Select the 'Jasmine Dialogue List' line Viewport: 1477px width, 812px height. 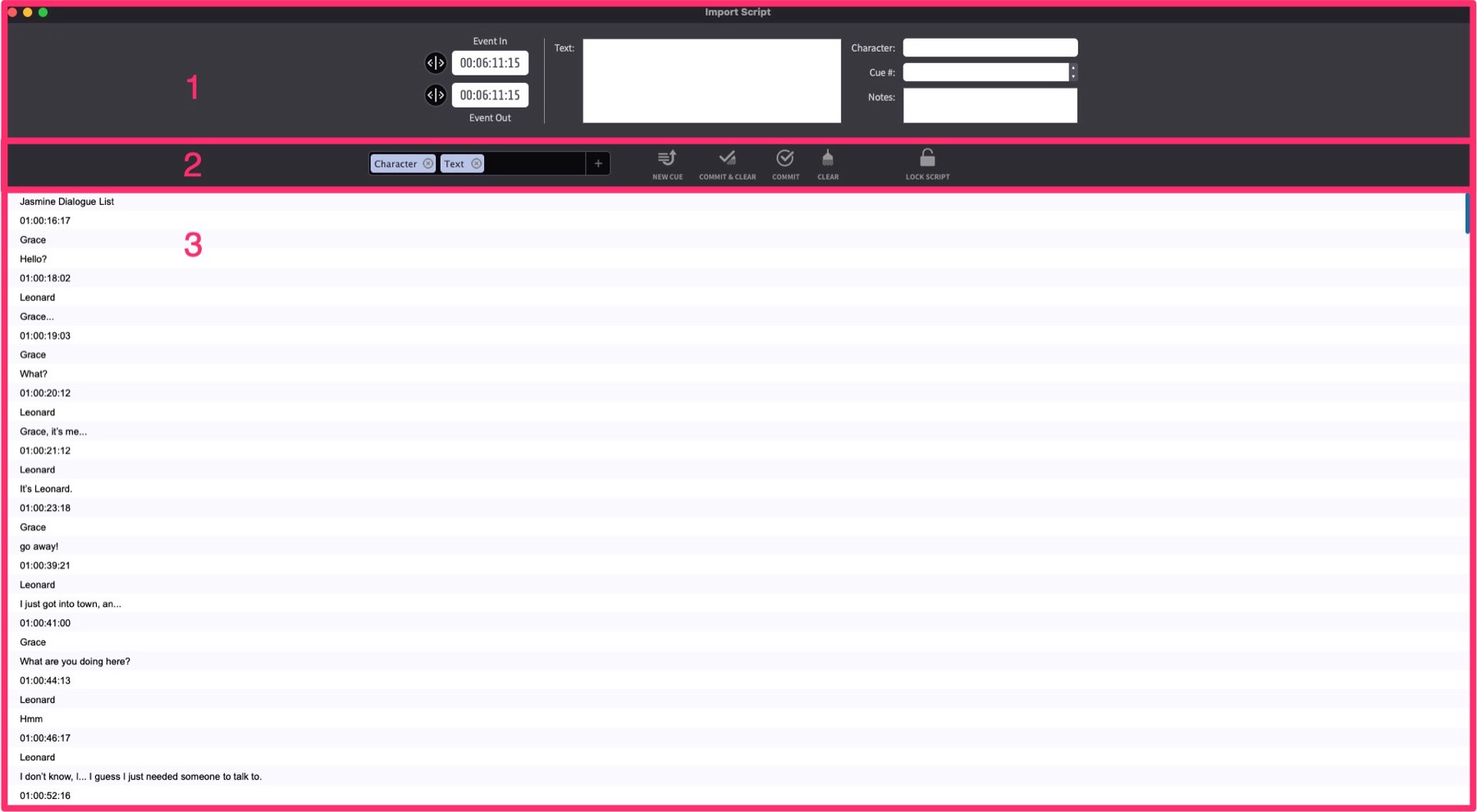click(66, 202)
